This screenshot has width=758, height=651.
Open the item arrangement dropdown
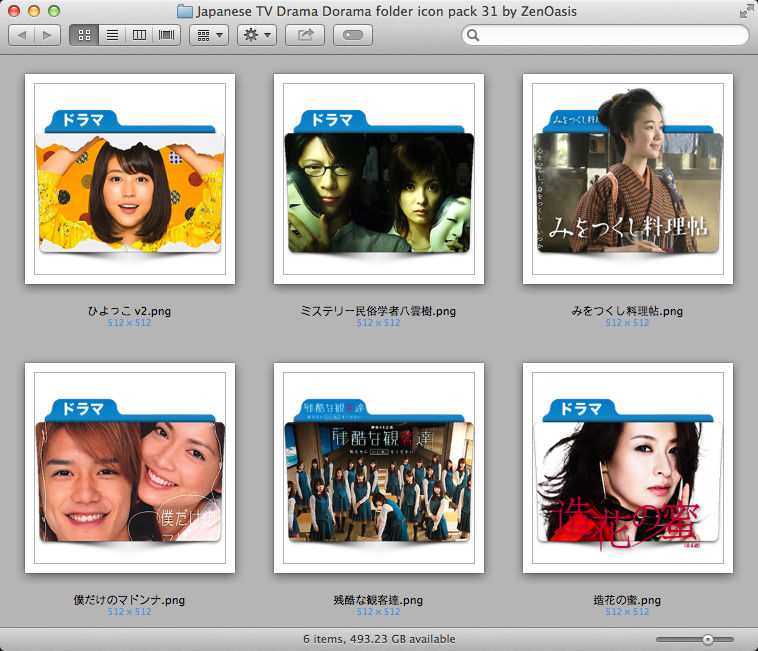[209, 35]
